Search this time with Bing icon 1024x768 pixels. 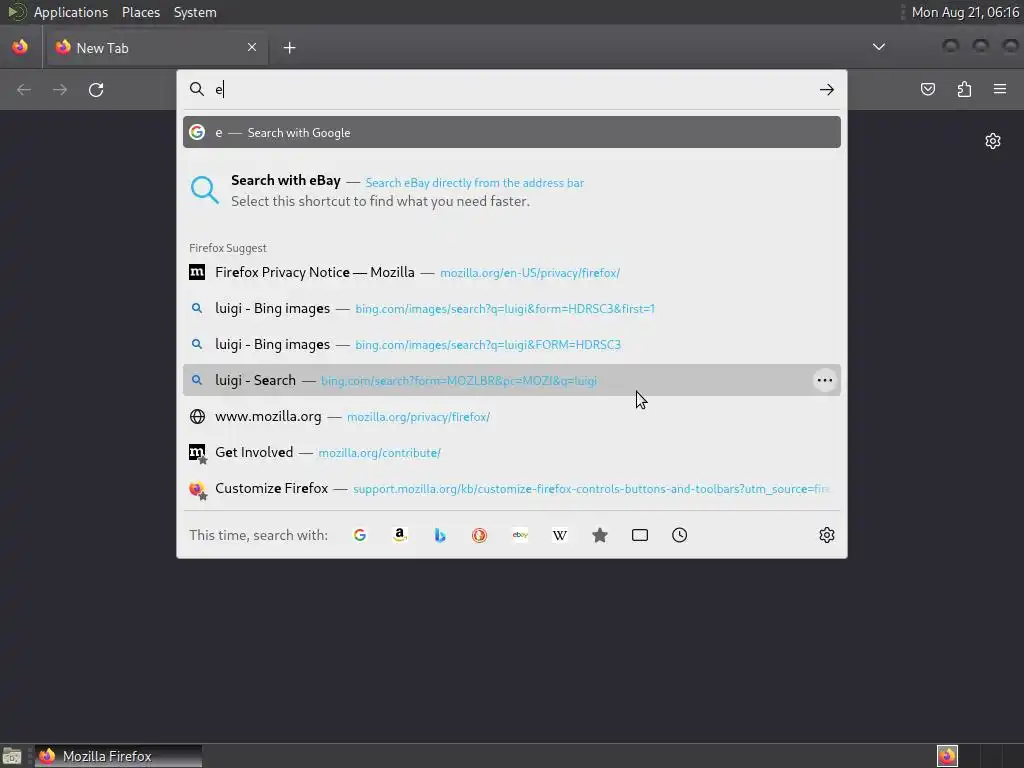440,535
